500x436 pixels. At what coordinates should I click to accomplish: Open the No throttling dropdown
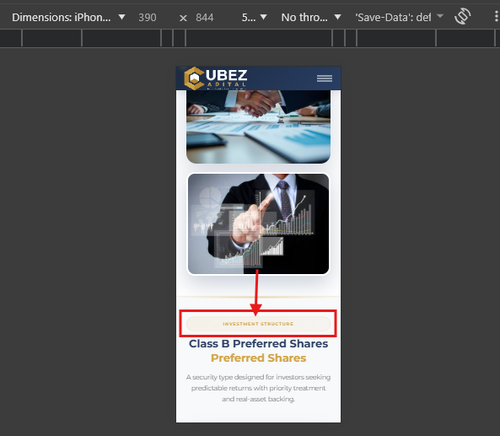pos(311,17)
